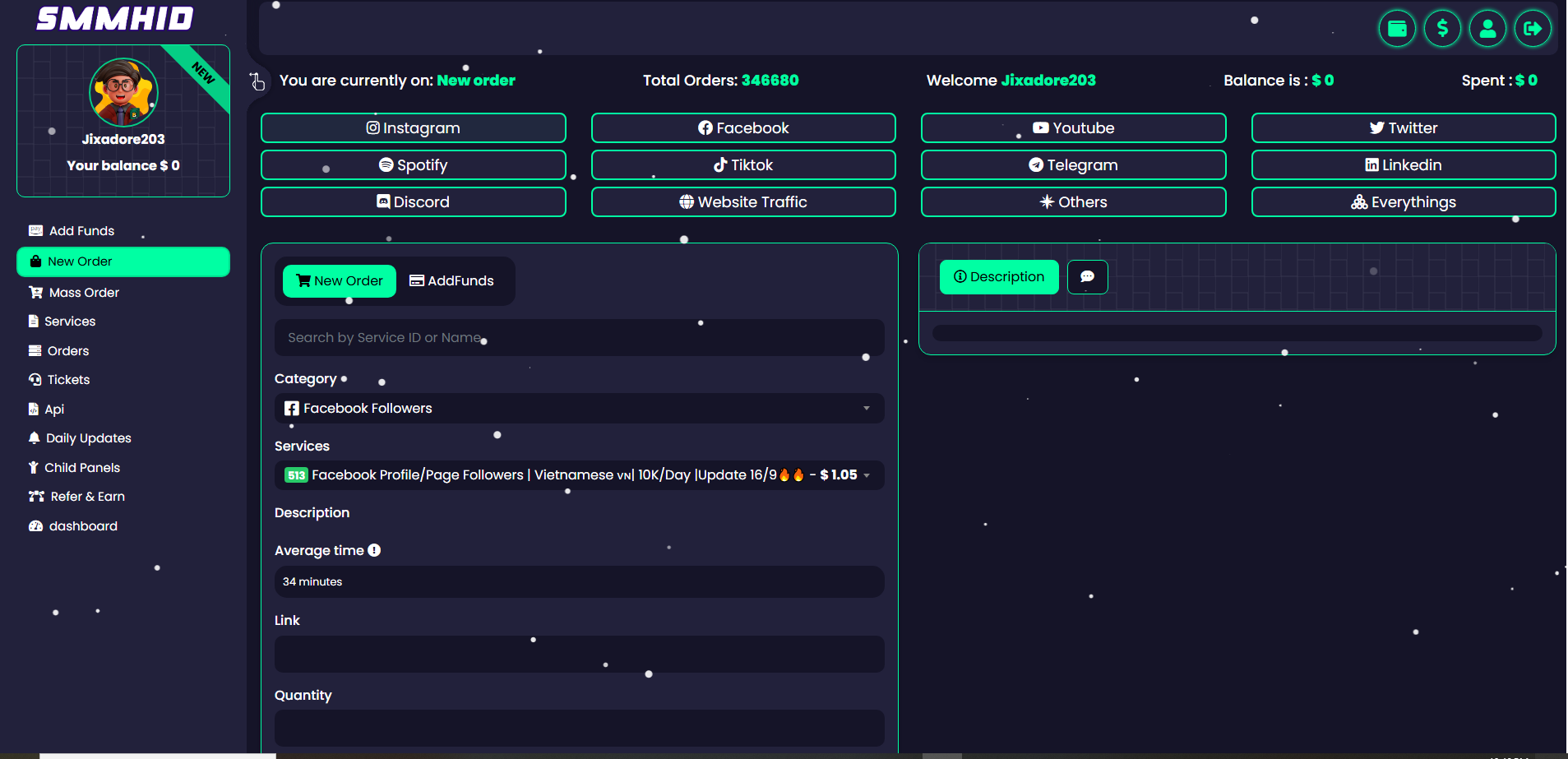Select the Linkedin category button
The image size is (1568, 759).
[x=1404, y=164]
